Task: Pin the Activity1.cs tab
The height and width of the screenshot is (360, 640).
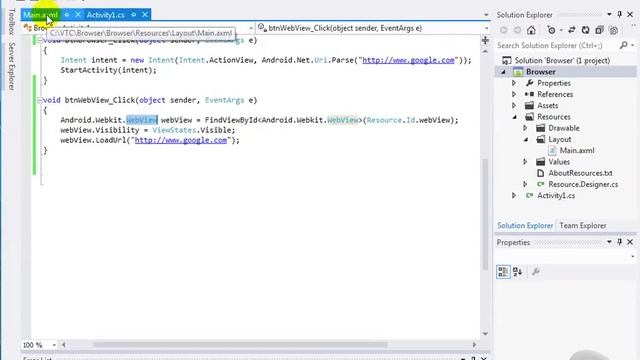Action: [x=133, y=15]
